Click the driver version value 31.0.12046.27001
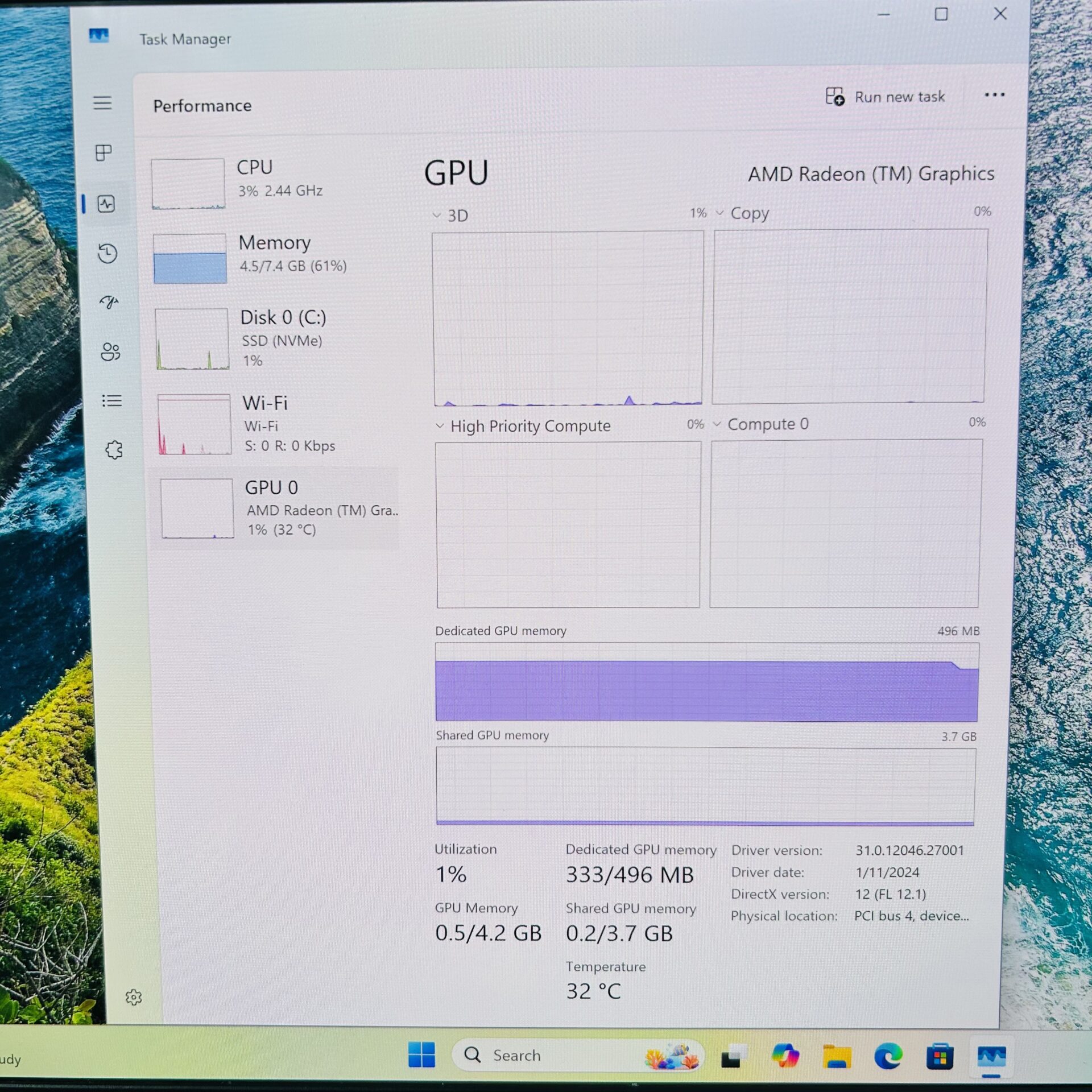Viewport: 1092px width, 1092px height. pyautogui.click(x=909, y=850)
